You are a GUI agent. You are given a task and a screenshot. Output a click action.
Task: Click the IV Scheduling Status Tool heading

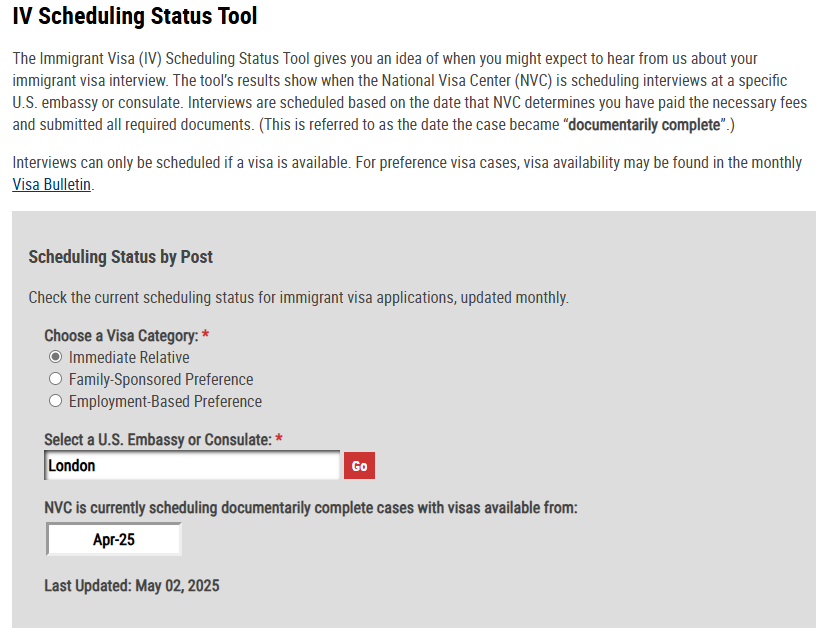coord(134,16)
